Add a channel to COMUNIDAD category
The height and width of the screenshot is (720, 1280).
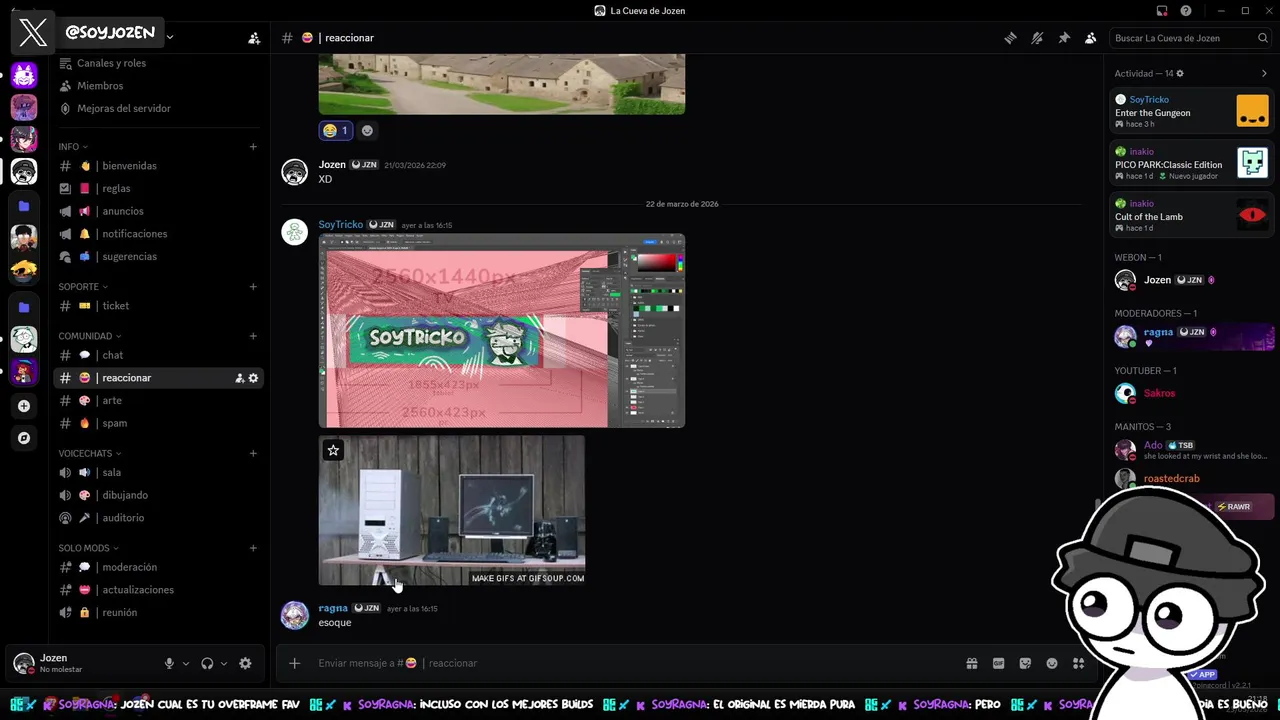[x=253, y=336]
